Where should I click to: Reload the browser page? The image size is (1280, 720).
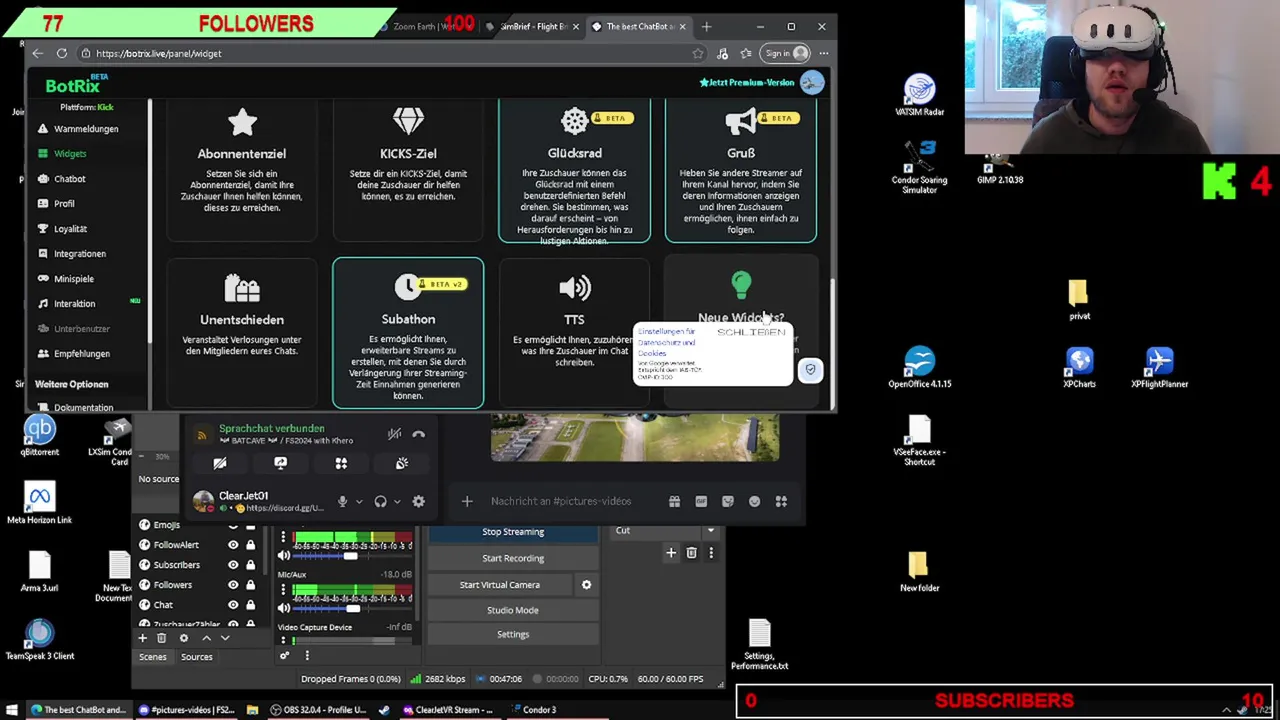point(62,53)
